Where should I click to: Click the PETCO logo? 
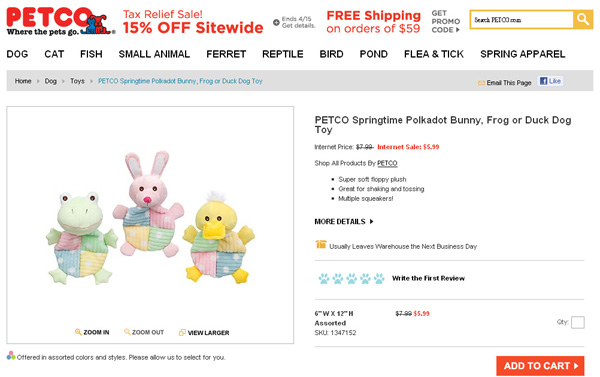click(x=60, y=21)
